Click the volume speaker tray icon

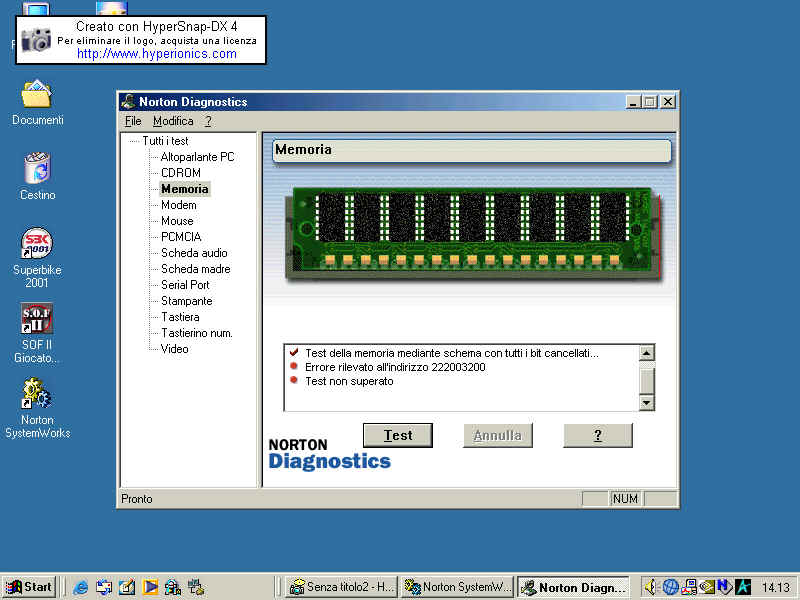[649, 587]
